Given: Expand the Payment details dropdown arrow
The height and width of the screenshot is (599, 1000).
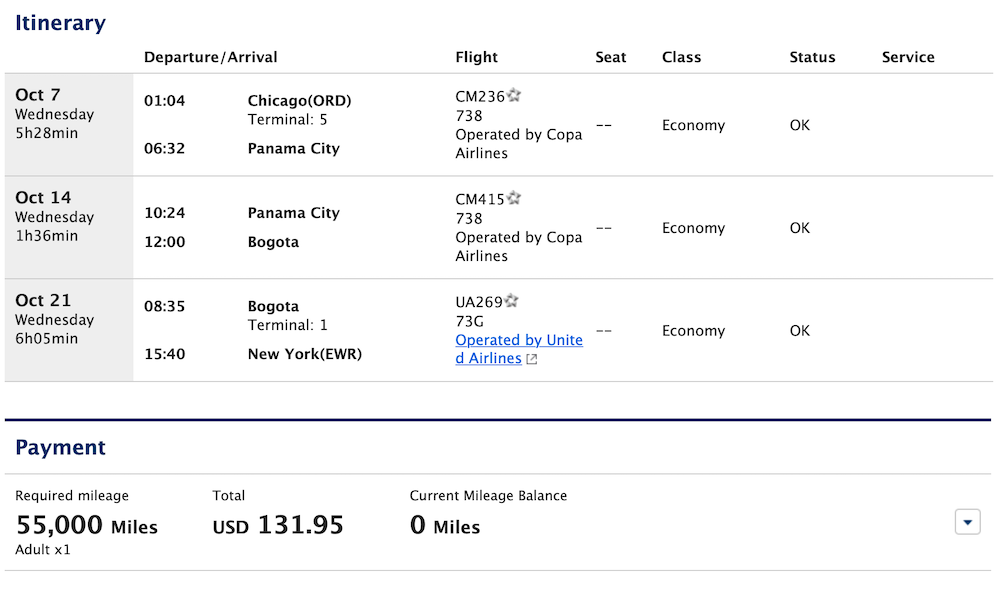Looking at the screenshot, I should 967,522.
